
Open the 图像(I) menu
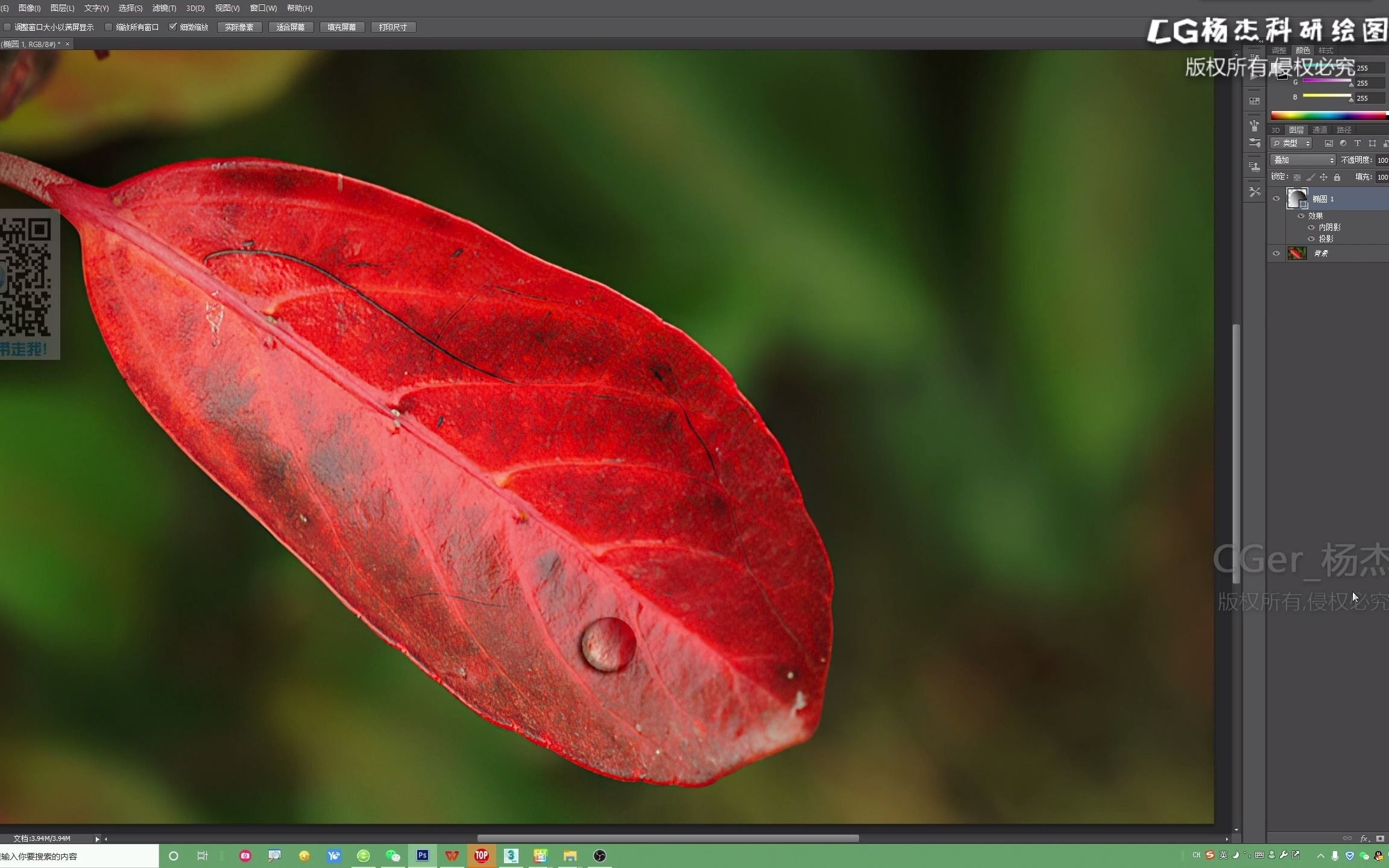pos(30,8)
